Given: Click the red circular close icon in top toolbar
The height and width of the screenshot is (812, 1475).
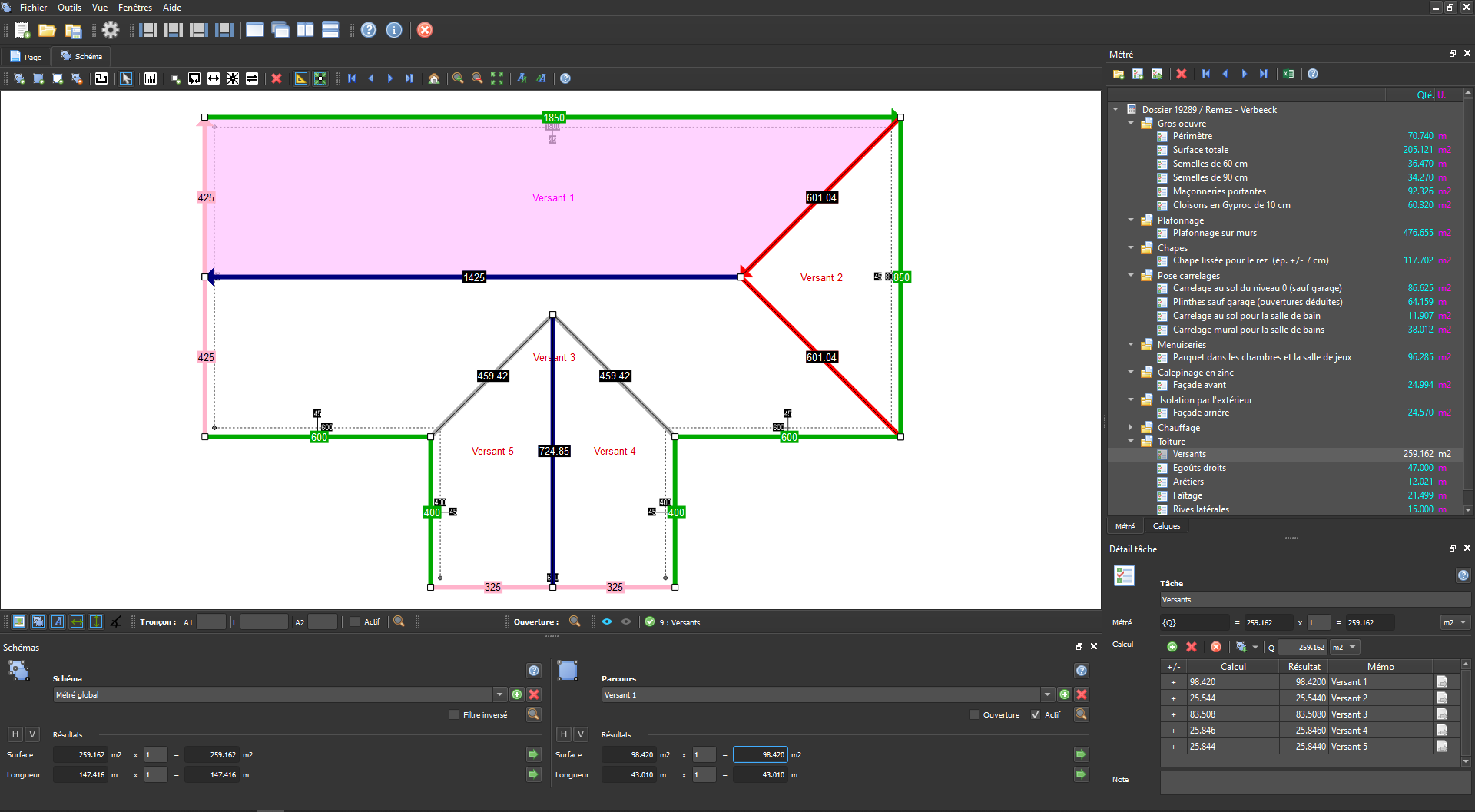Looking at the screenshot, I should [425, 30].
